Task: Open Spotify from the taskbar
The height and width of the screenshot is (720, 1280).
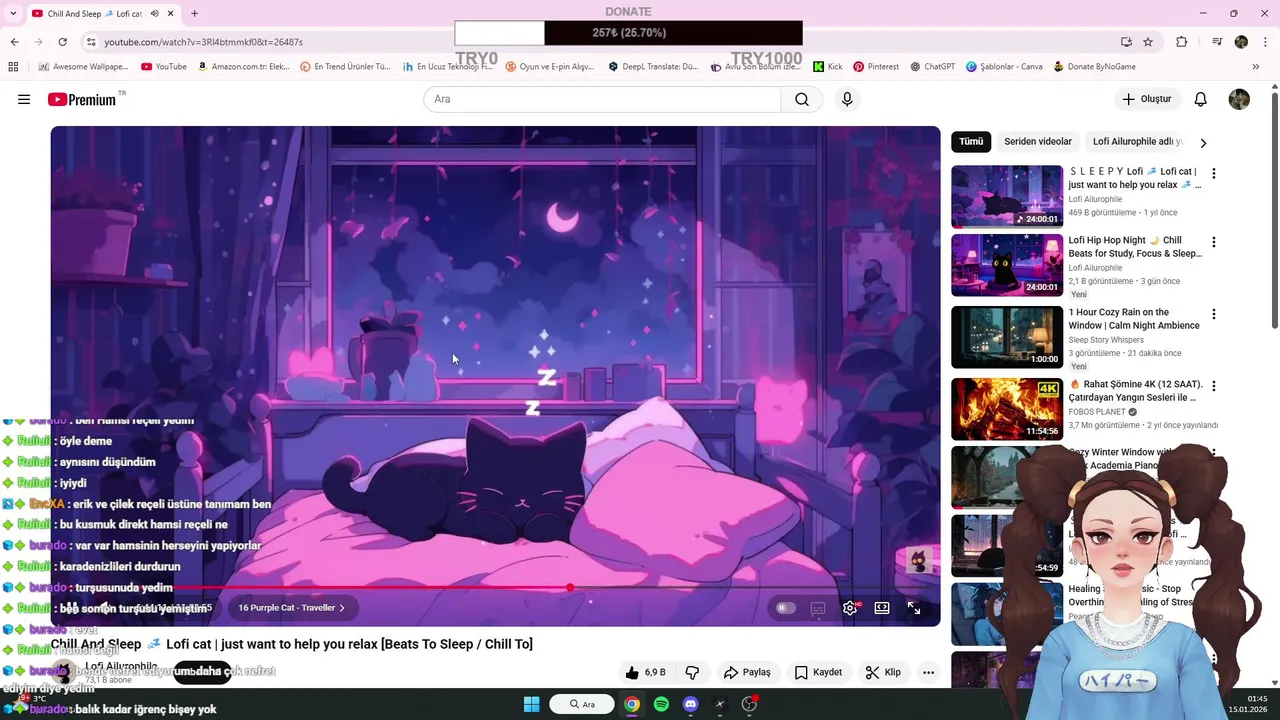Action: (x=661, y=704)
